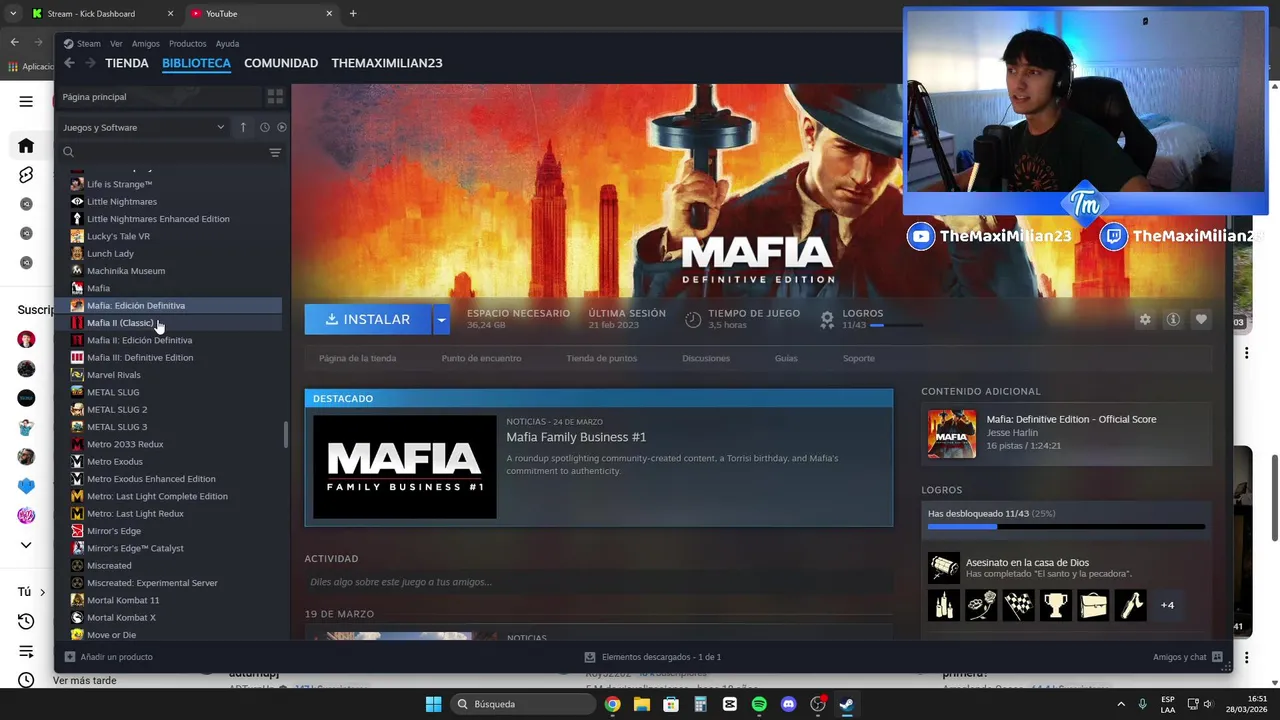Switch to COMUNIDAD tab
The image size is (1280, 720).
tap(281, 63)
